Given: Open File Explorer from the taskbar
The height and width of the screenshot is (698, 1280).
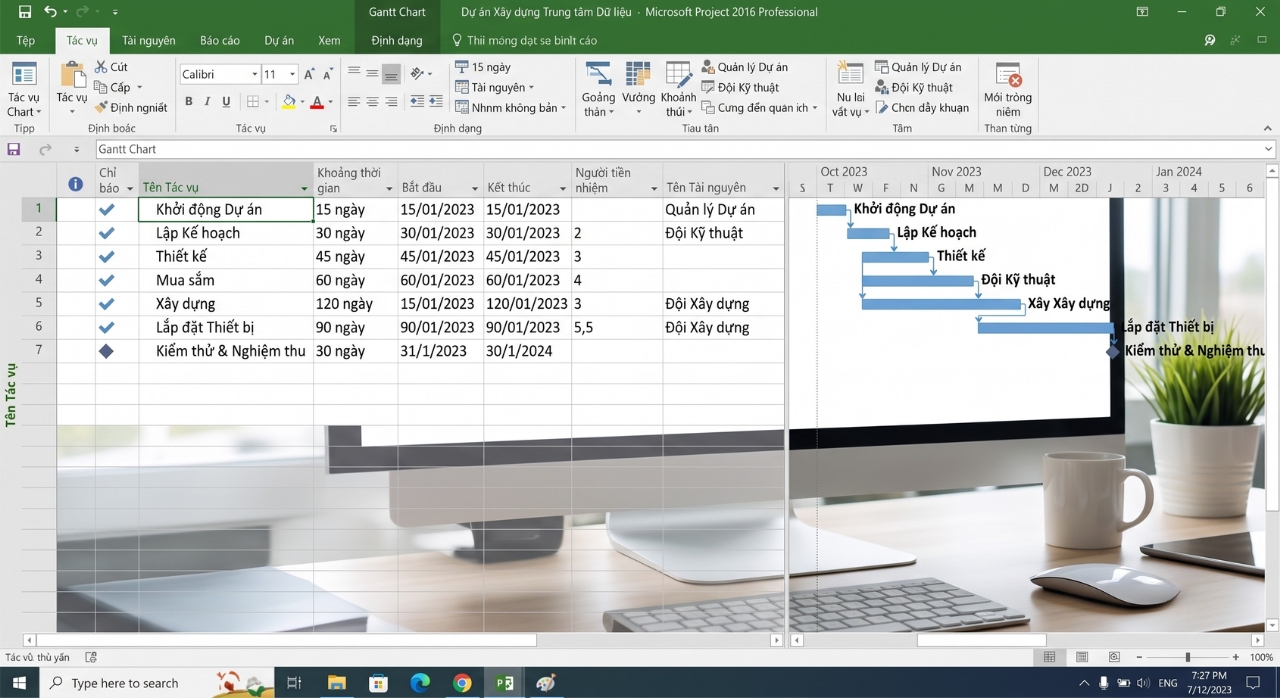Looking at the screenshot, I should click(x=336, y=683).
